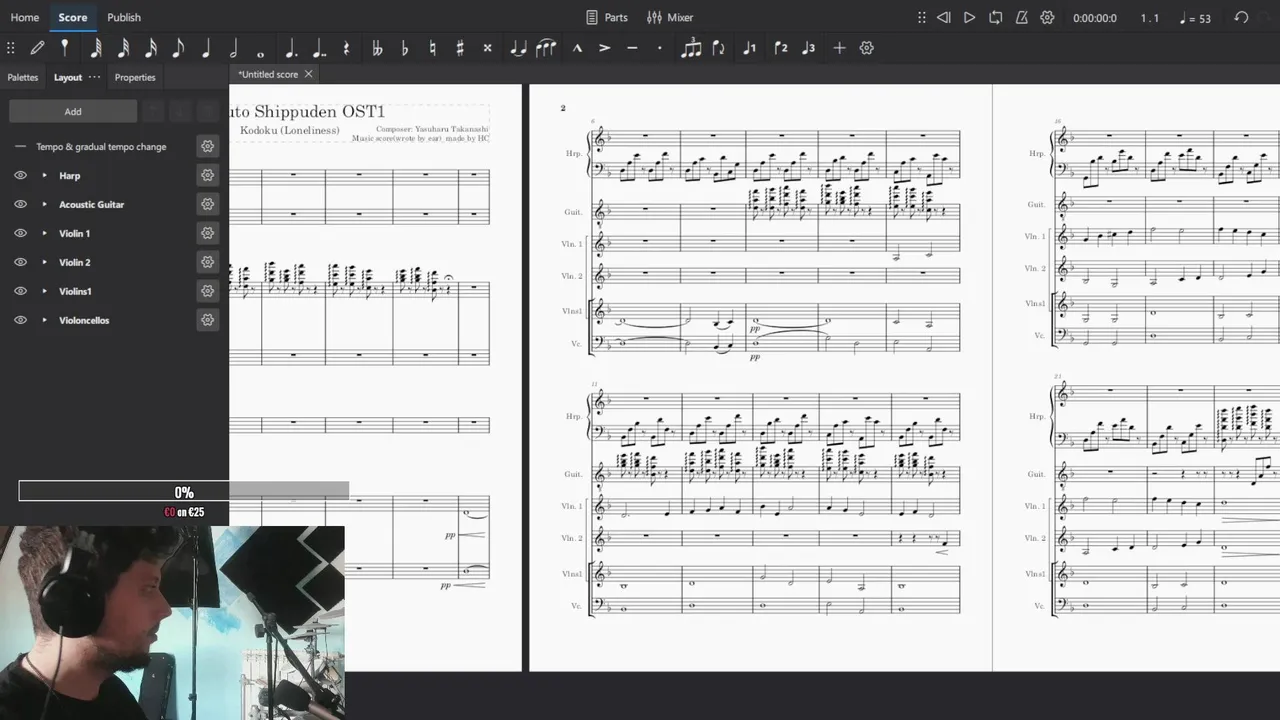Select half note duration

click(233, 48)
